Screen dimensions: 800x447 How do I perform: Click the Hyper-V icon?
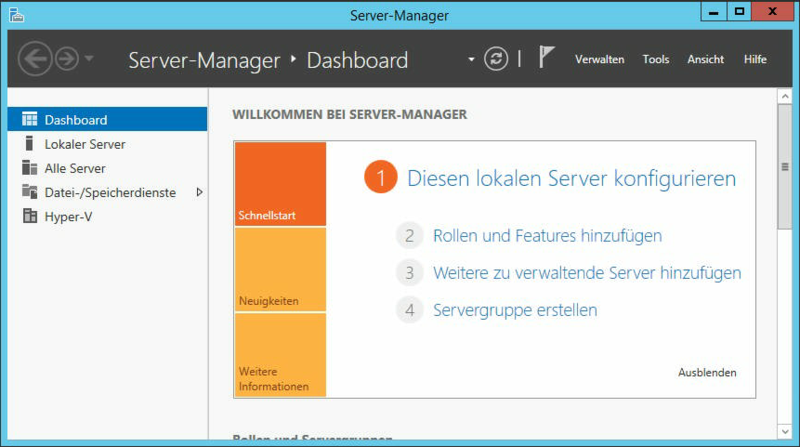coord(30,216)
